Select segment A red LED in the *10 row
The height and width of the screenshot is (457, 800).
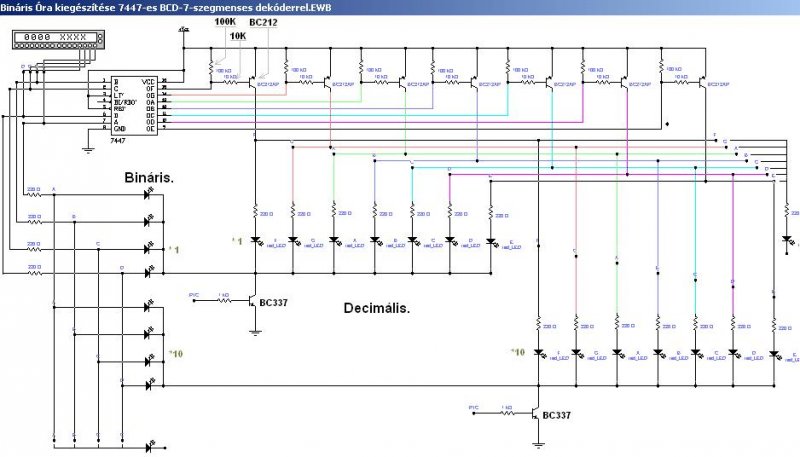click(x=617, y=352)
